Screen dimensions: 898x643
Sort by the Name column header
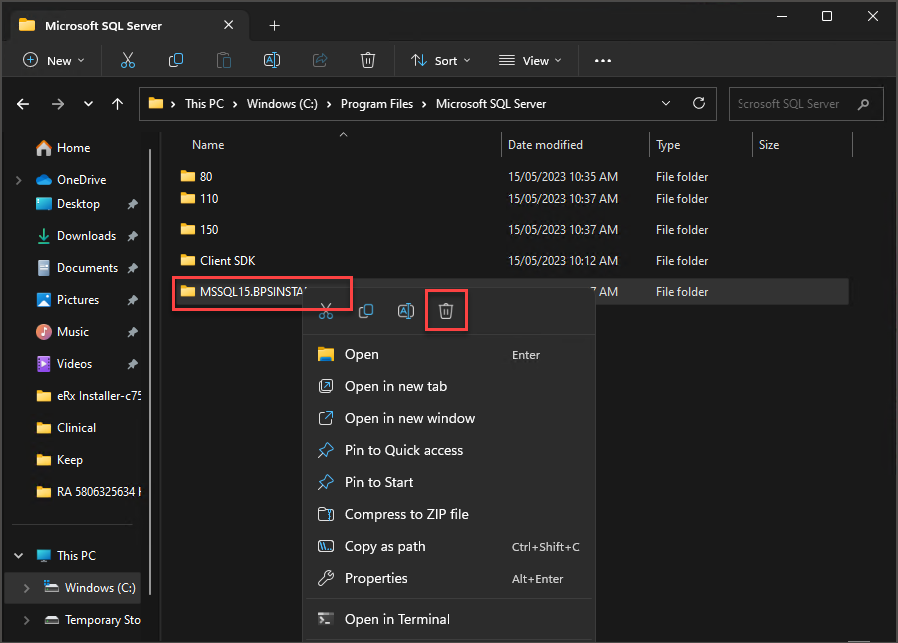coord(208,145)
